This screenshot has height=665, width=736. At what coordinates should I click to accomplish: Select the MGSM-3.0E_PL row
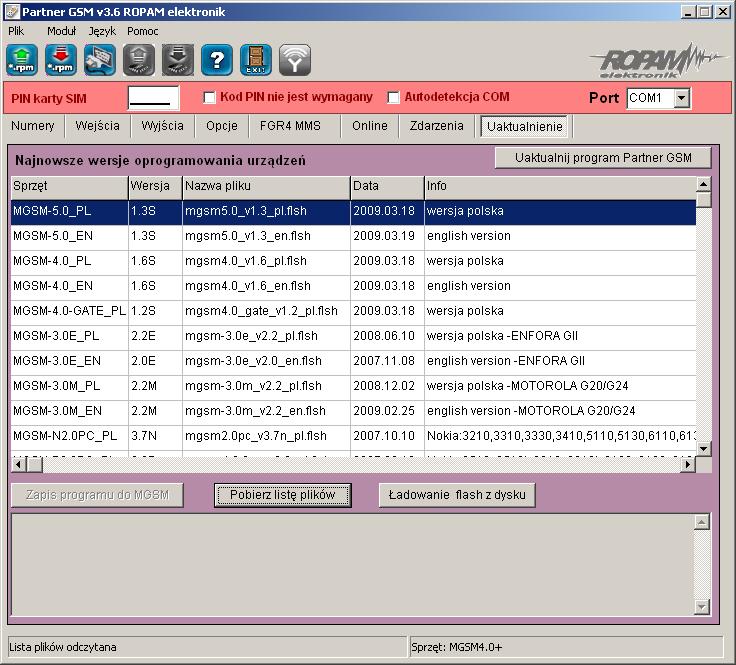(353, 336)
